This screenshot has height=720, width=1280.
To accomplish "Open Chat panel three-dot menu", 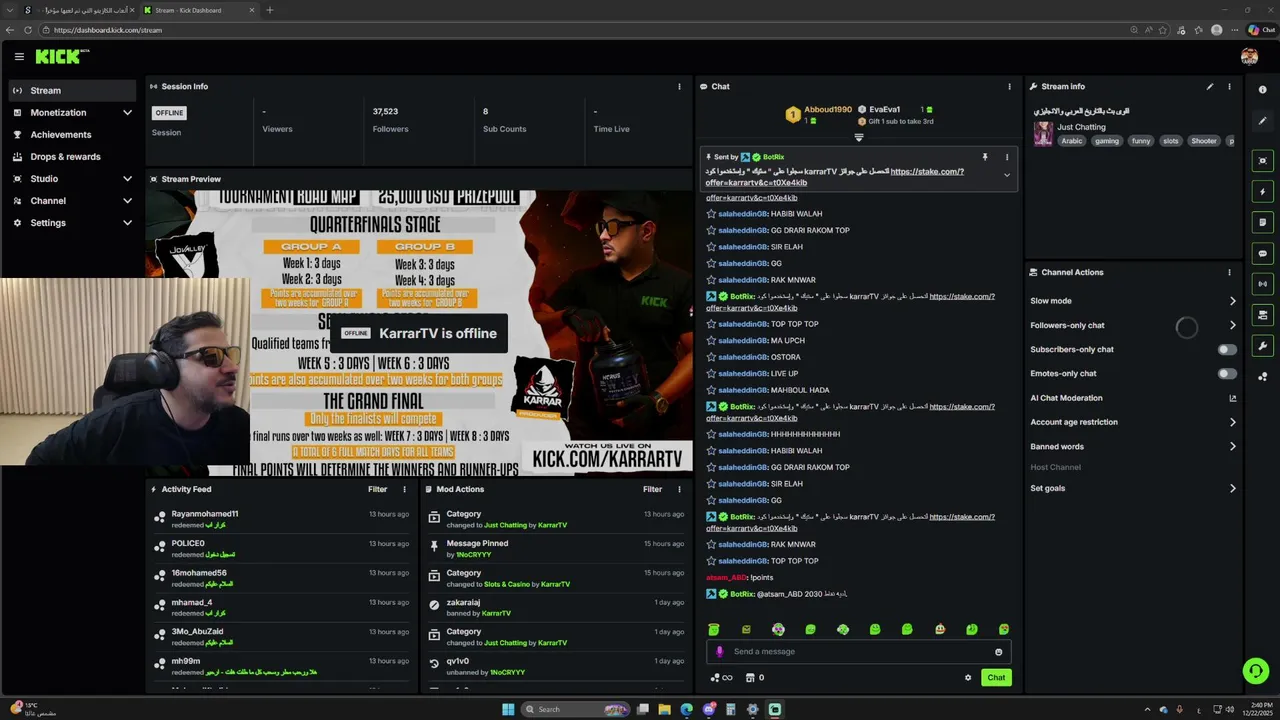I will pos(1010,87).
